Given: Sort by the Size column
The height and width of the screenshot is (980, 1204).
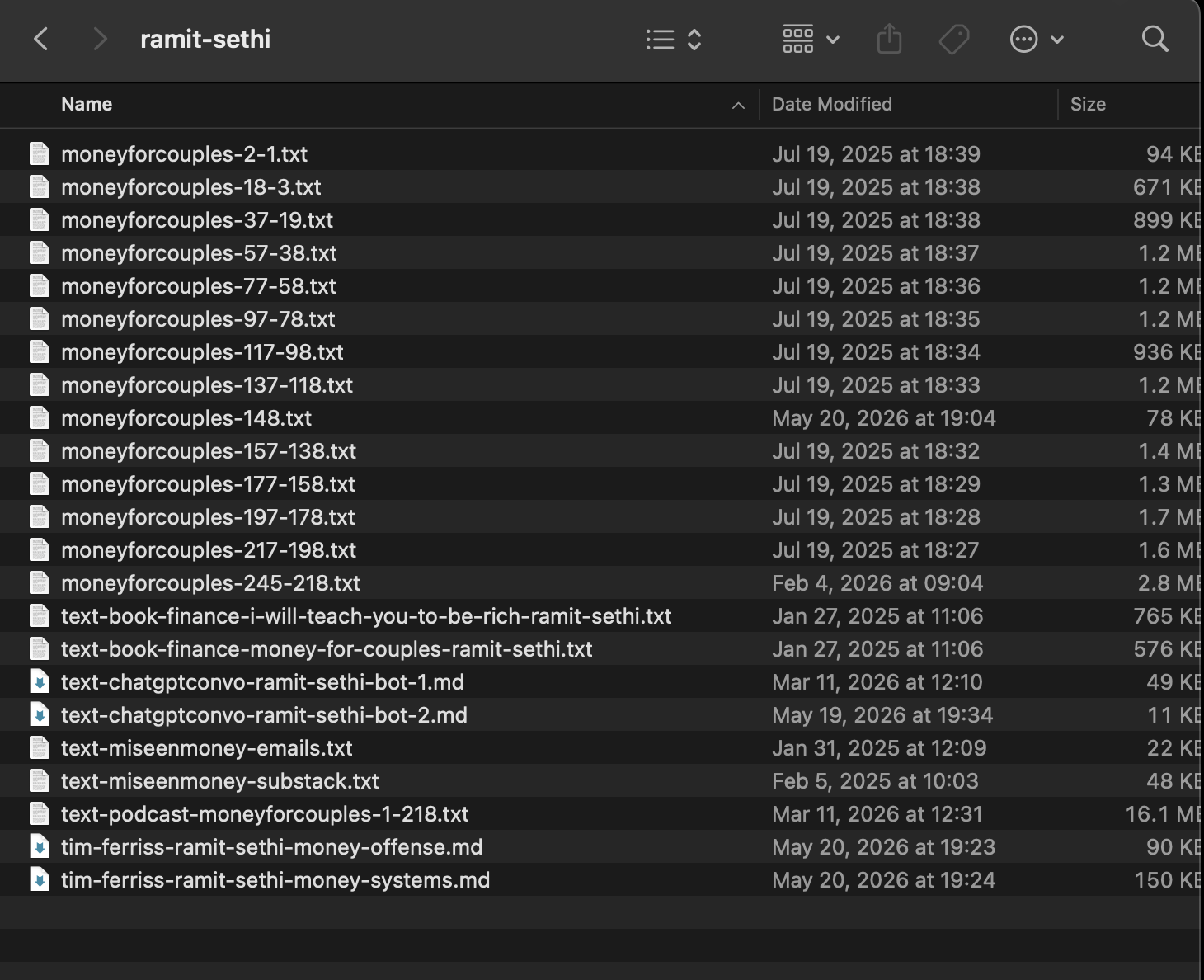Looking at the screenshot, I should [1088, 104].
